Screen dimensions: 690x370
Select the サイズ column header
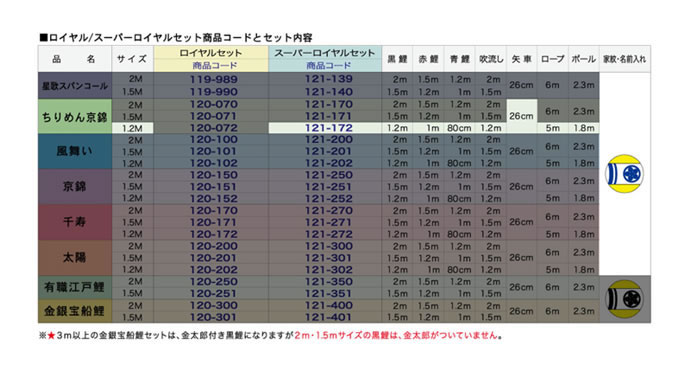click(x=132, y=59)
